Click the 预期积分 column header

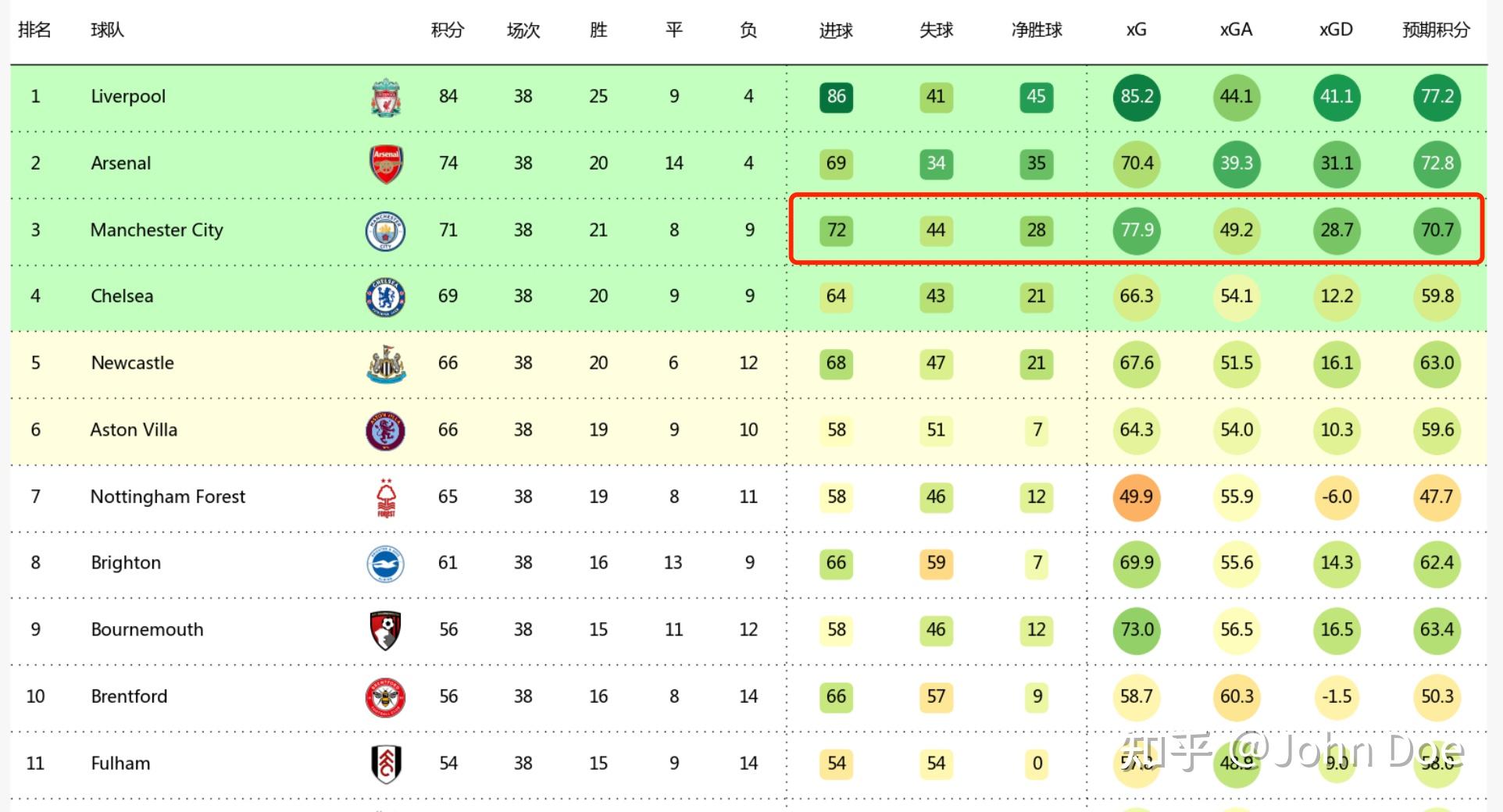(1436, 30)
